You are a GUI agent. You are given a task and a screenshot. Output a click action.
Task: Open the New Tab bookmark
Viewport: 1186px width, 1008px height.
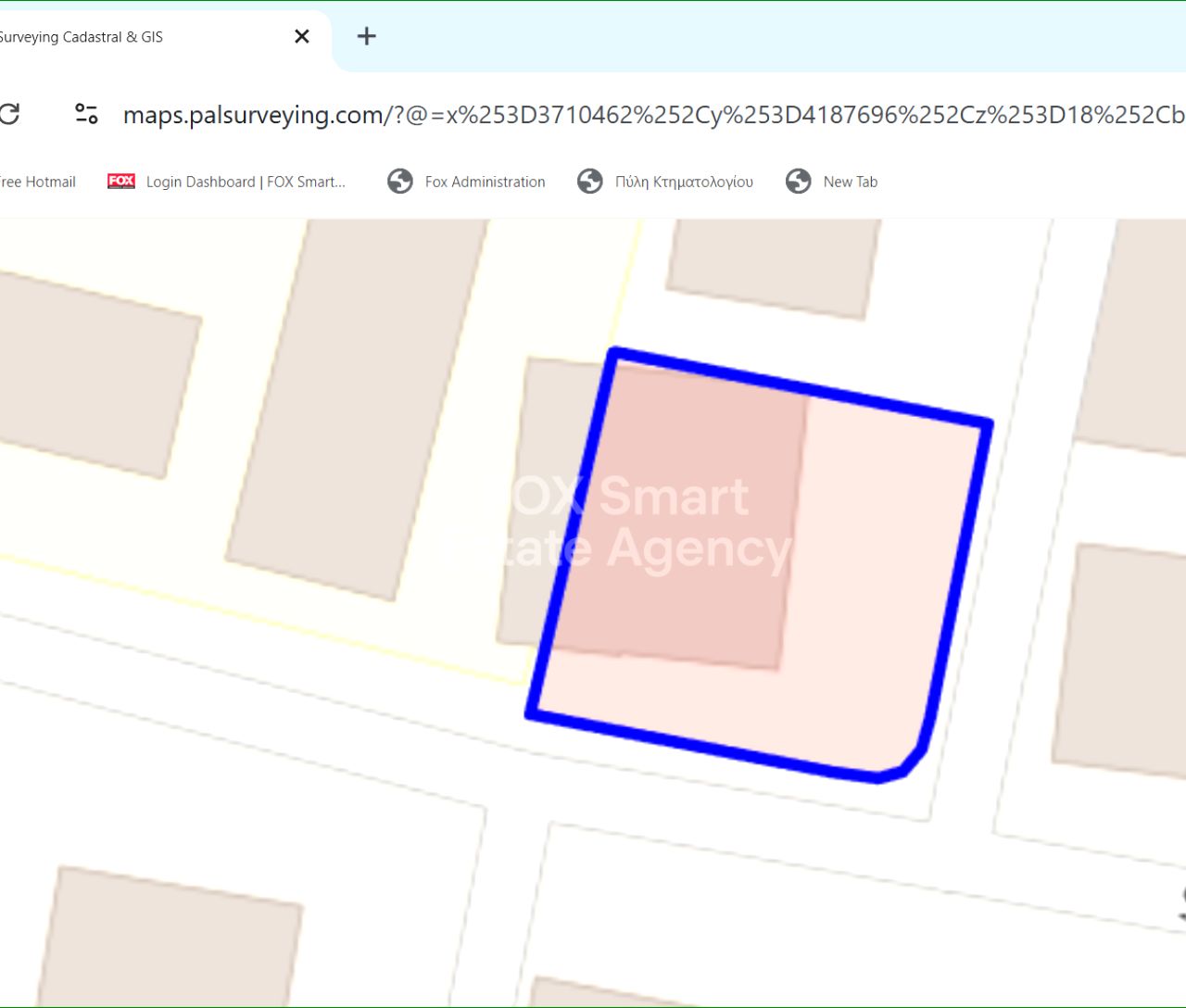coord(831,182)
